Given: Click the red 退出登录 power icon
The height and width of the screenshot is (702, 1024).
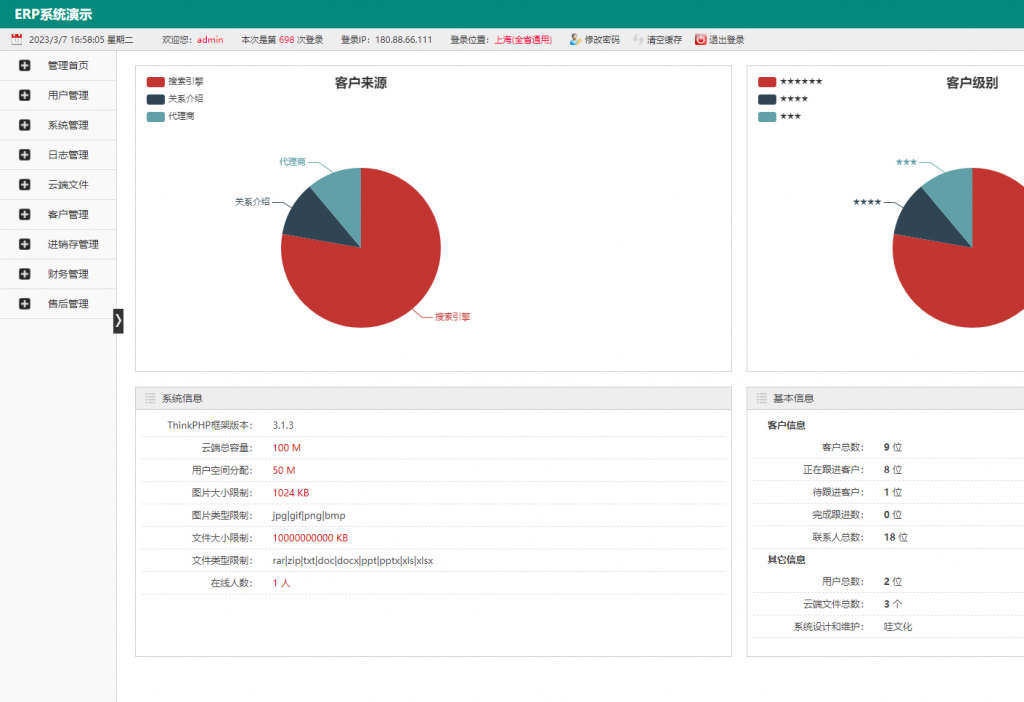Looking at the screenshot, I should (x=701, y=39).
